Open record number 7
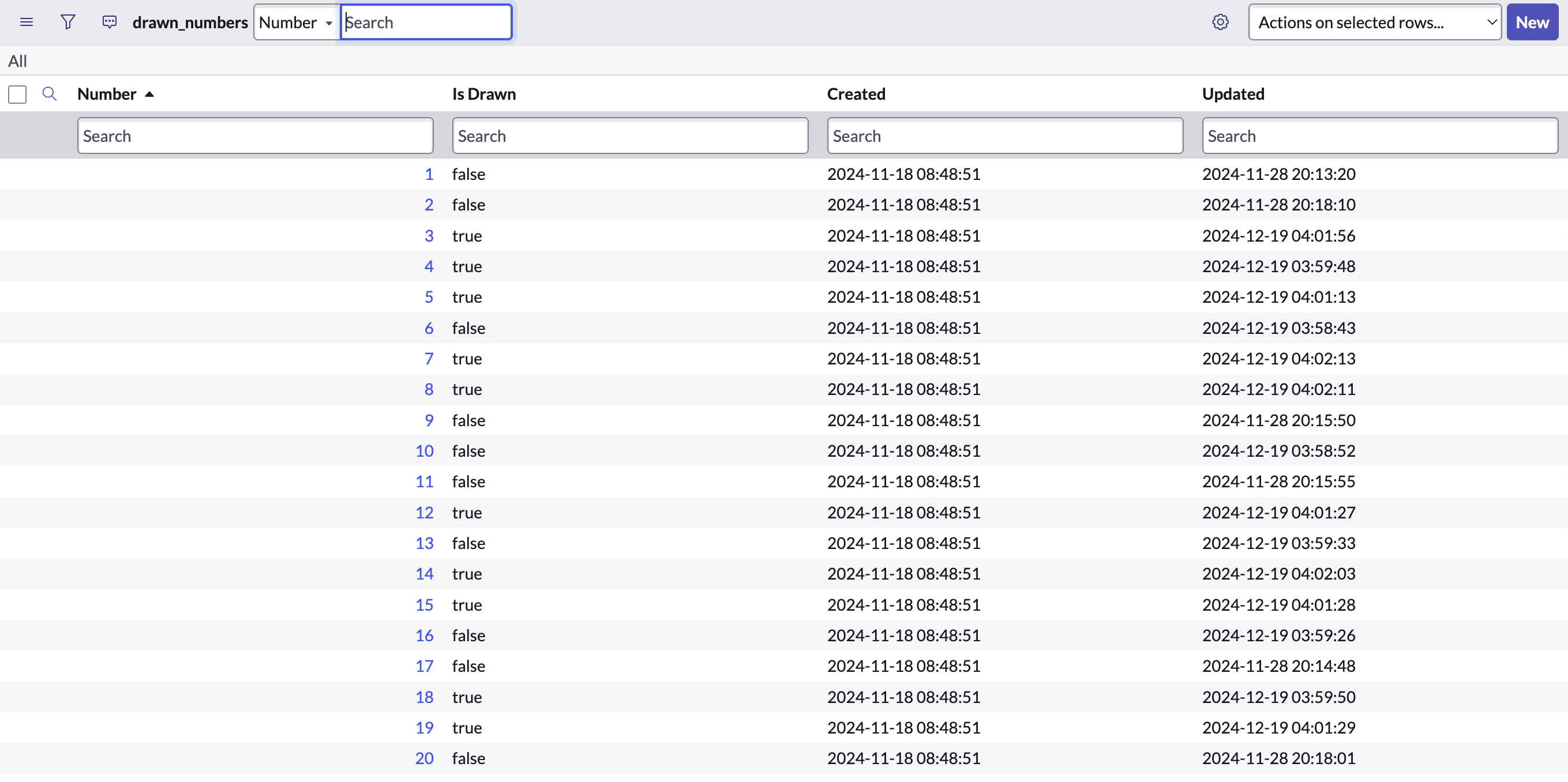Screen dimensions: 1568x782 (429, 359)
